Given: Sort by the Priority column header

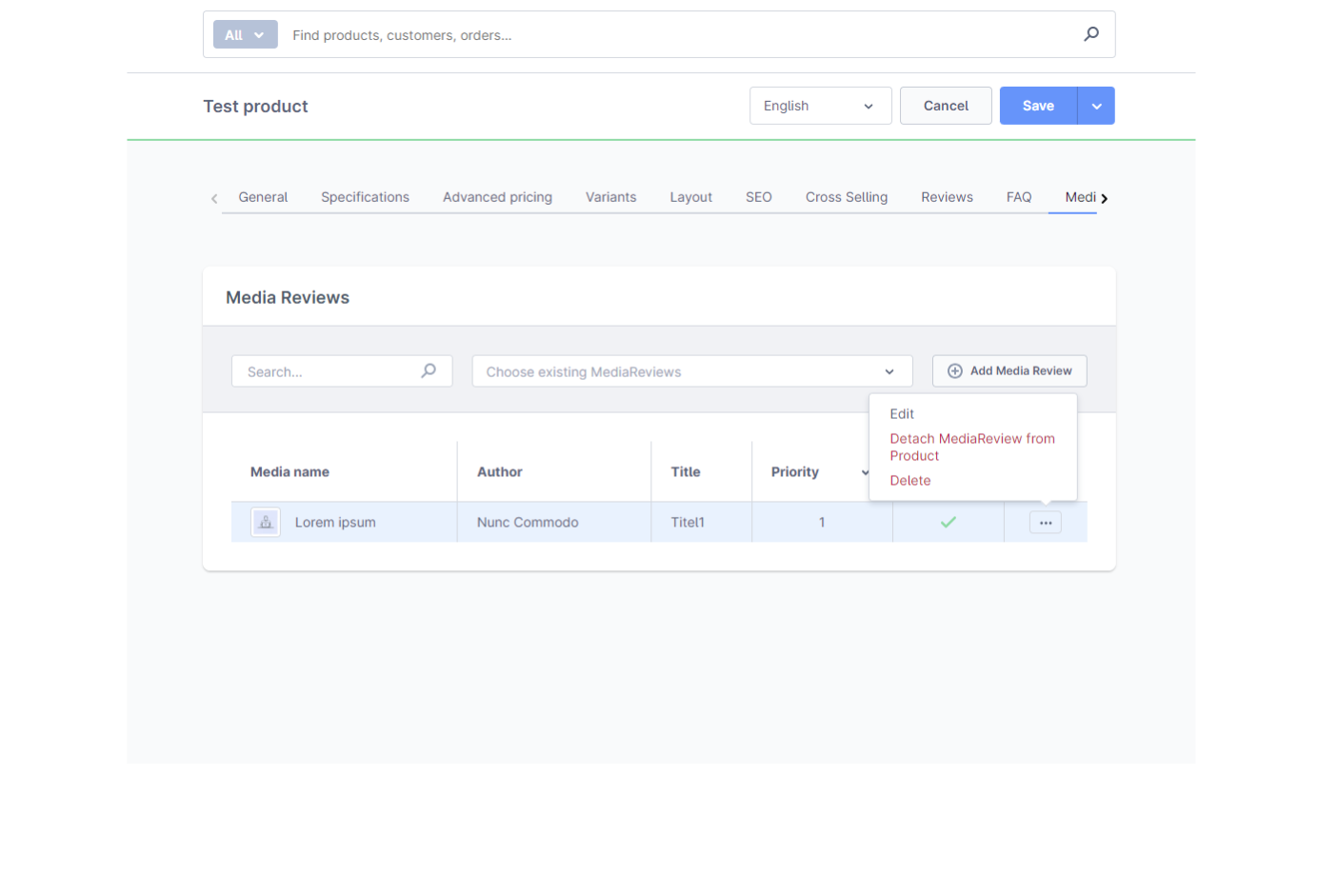Looking at the screenshot, I should [795, 471].
